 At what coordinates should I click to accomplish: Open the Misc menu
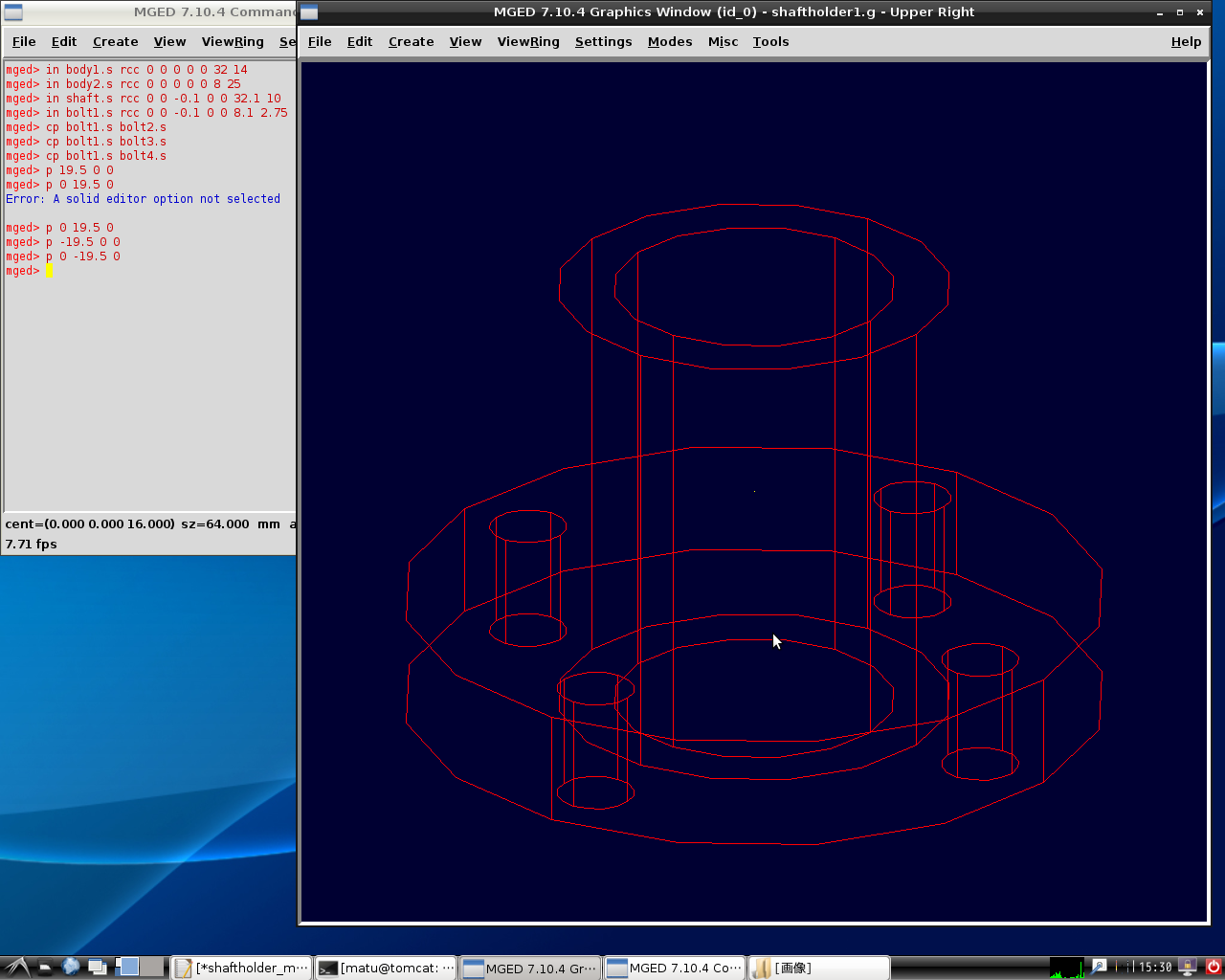pos(723,42)
